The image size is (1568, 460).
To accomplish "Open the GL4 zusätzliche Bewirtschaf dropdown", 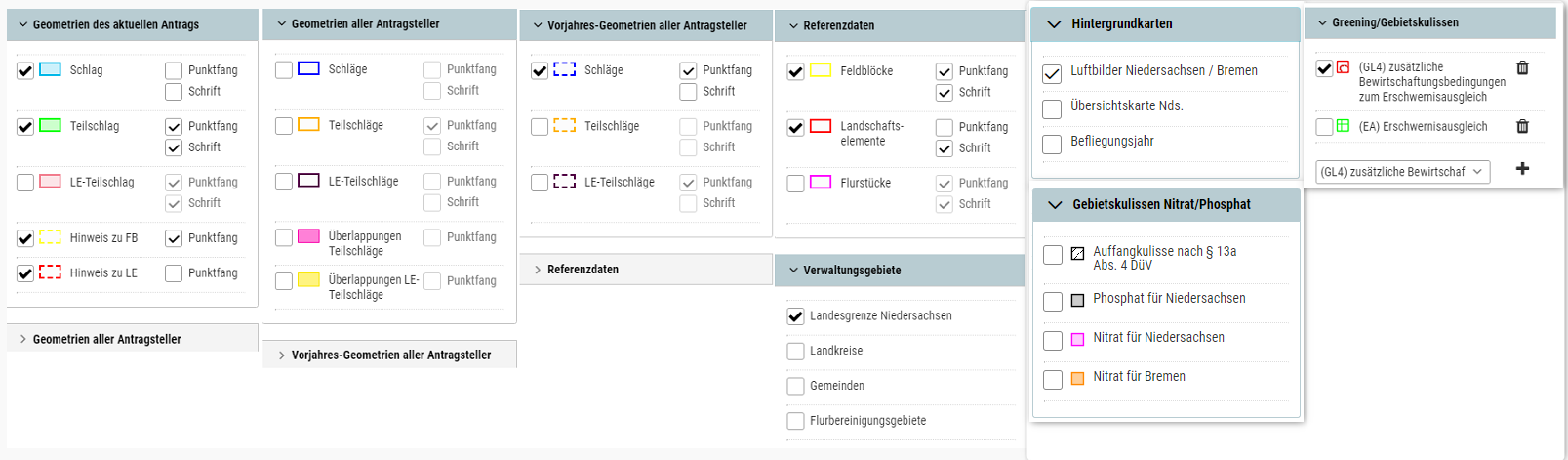I will click(1401, 172).
